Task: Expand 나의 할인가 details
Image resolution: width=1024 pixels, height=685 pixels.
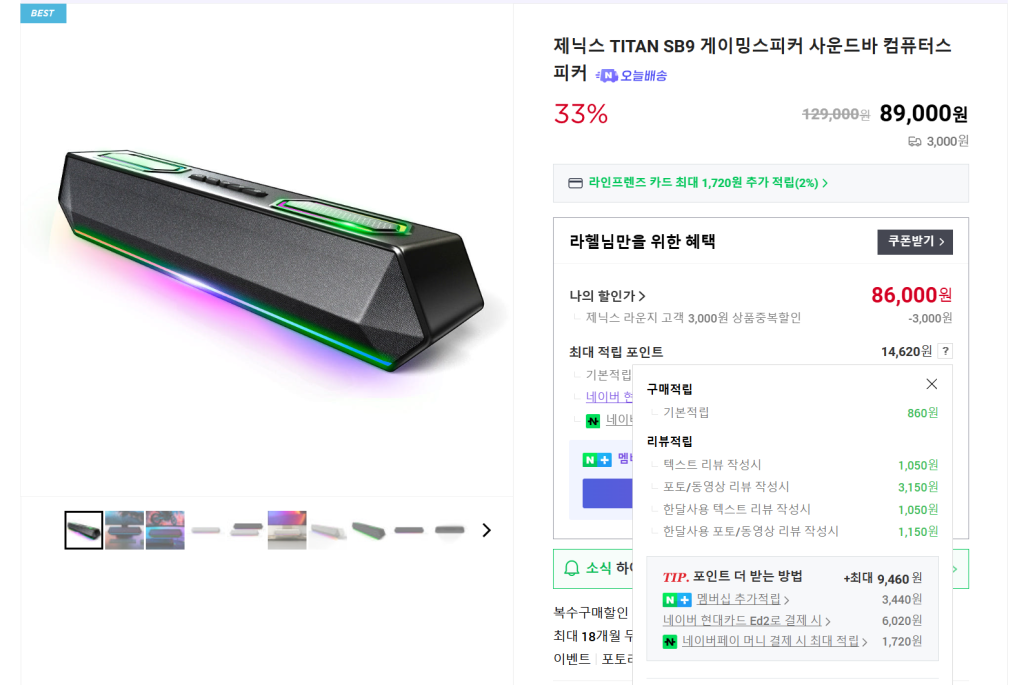Action: coord(607,296)
